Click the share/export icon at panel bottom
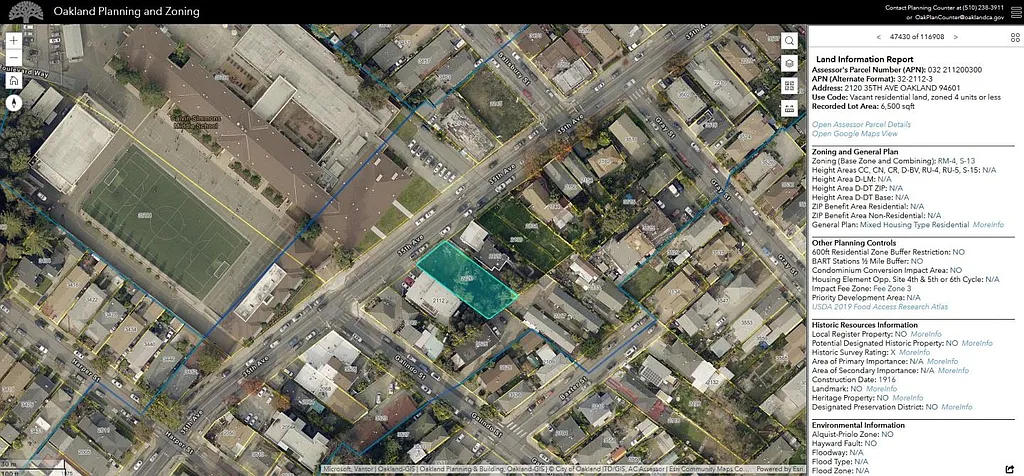 pos(1010,469)
